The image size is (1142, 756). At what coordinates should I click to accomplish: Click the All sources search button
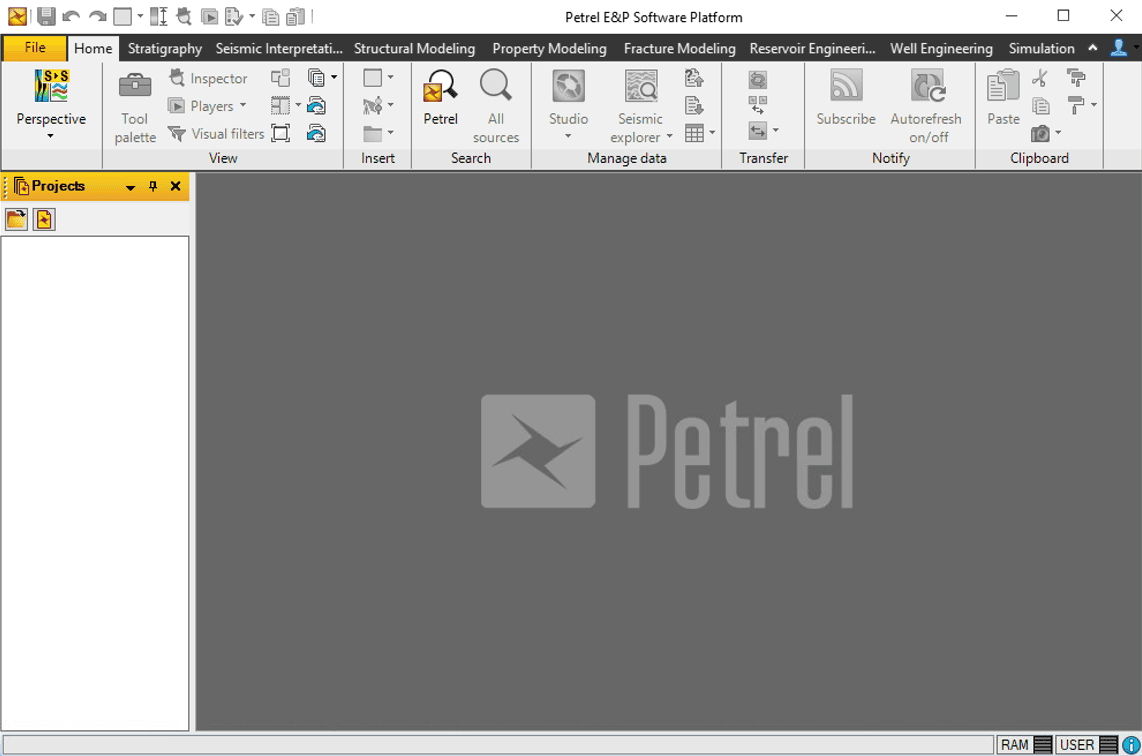click(496, 107)
